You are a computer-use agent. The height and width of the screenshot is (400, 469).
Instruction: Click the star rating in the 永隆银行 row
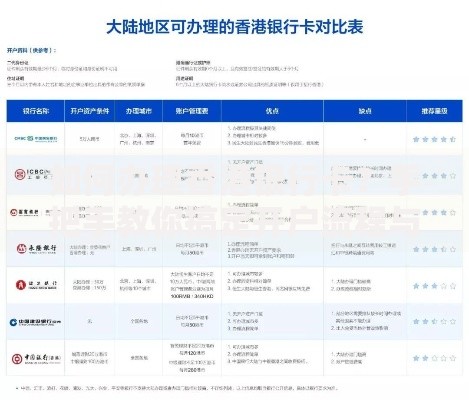point(434,249)
